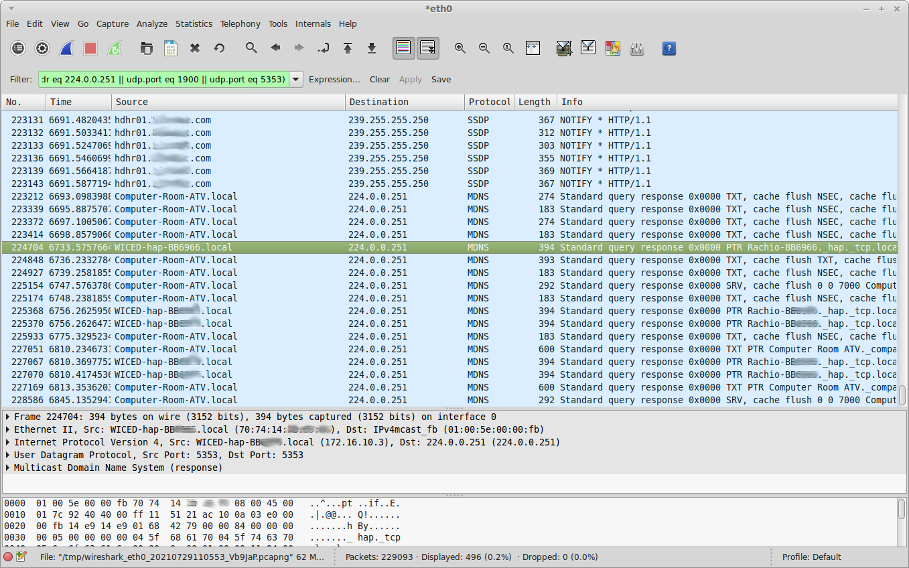Open the File menu
909x568 pixels.
12,24
